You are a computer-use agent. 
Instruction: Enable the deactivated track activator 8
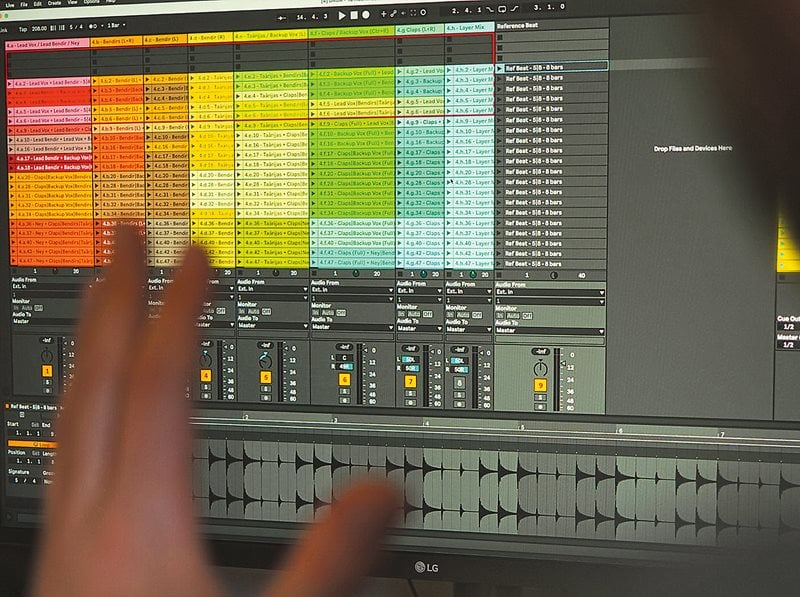click(459, 383)
